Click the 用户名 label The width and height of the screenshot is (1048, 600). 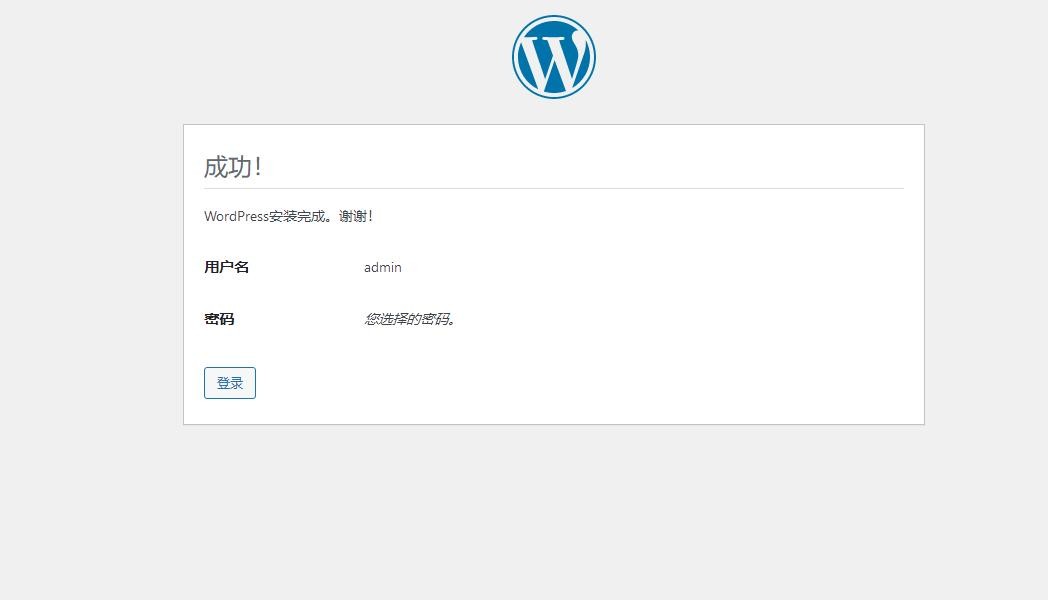(x=227, y=267)
